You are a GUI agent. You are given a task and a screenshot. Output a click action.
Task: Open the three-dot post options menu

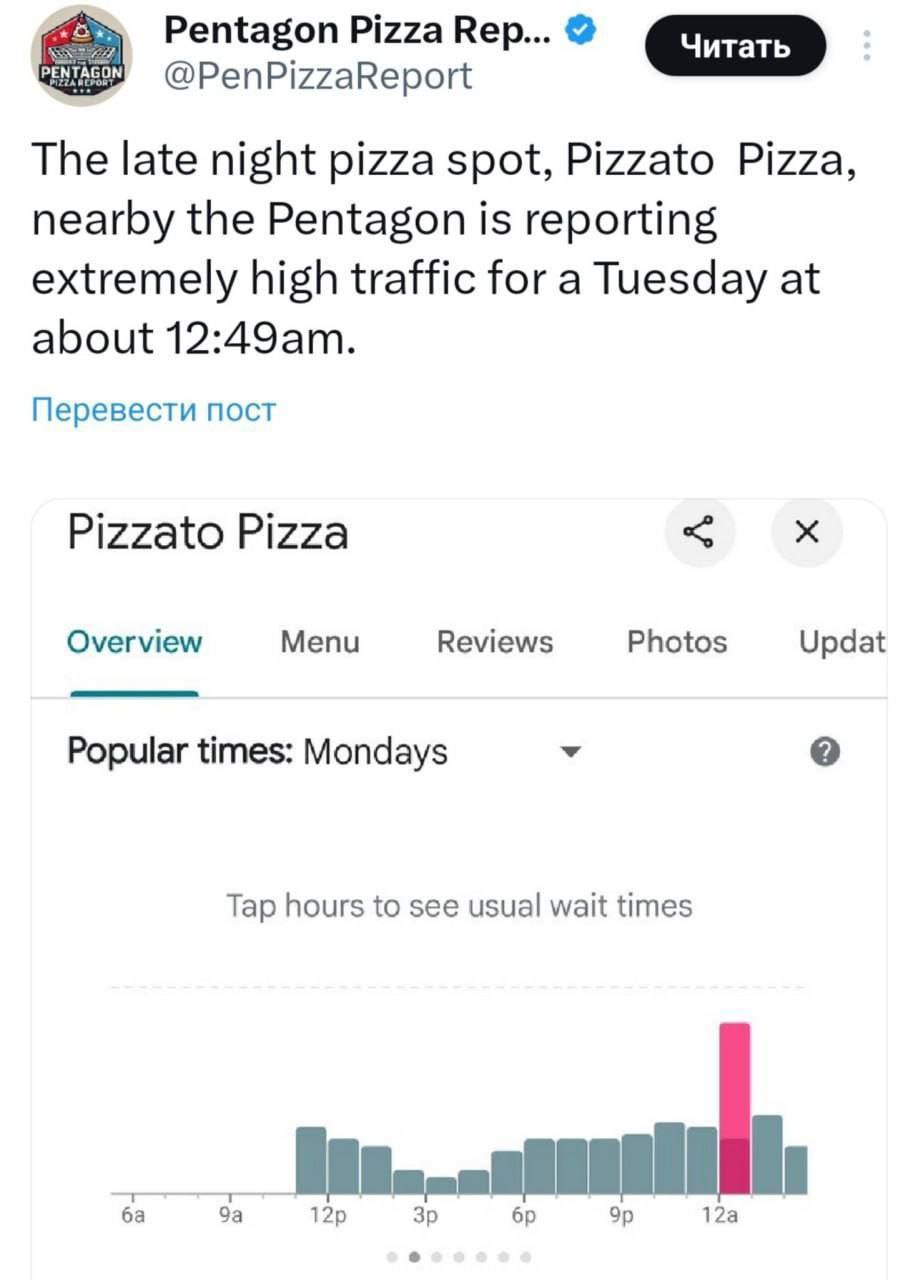tap(866, 46)
